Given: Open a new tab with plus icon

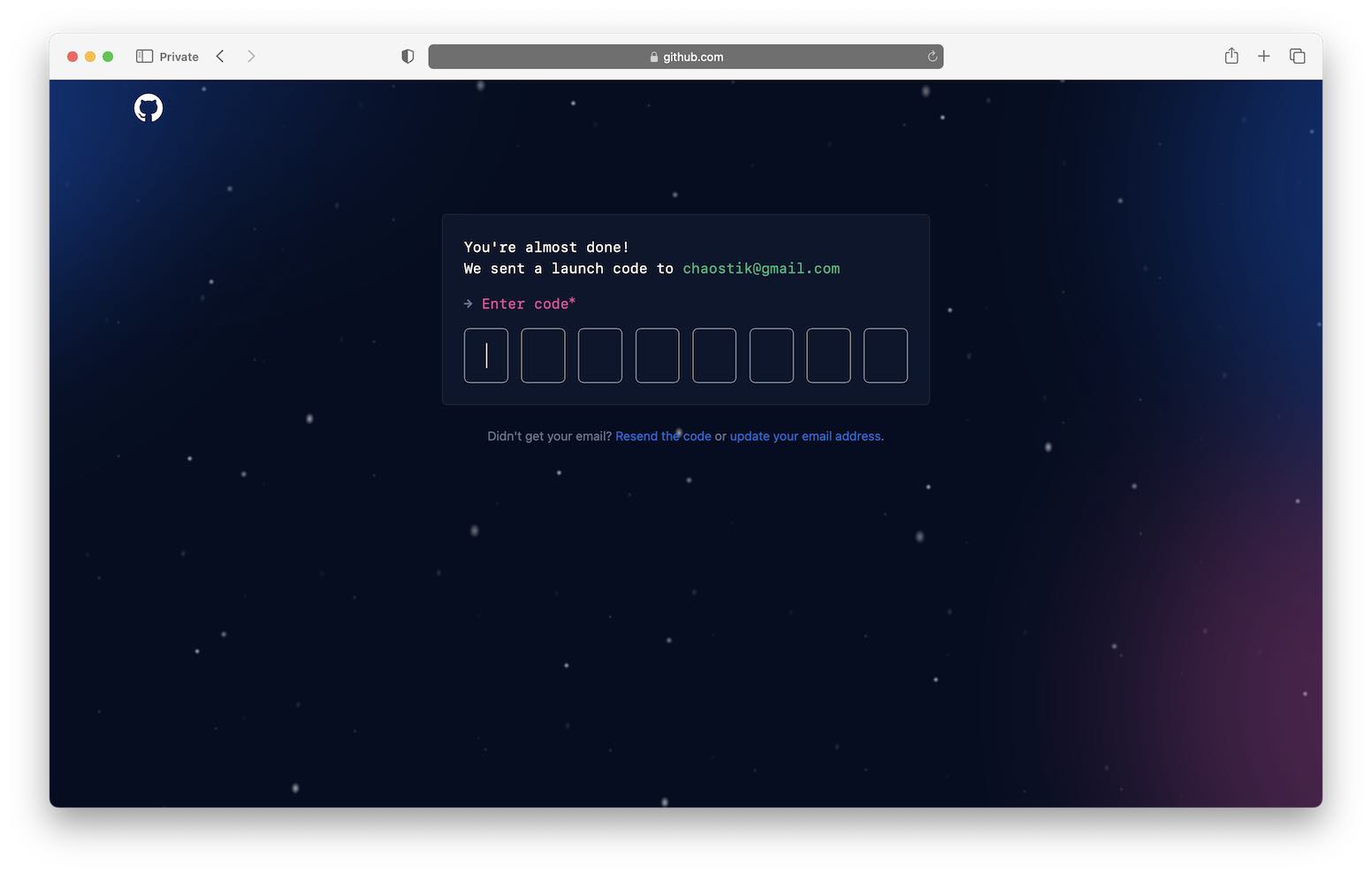Looking at the screenshot, I should pyautogui.click(x=1264, y=57).
